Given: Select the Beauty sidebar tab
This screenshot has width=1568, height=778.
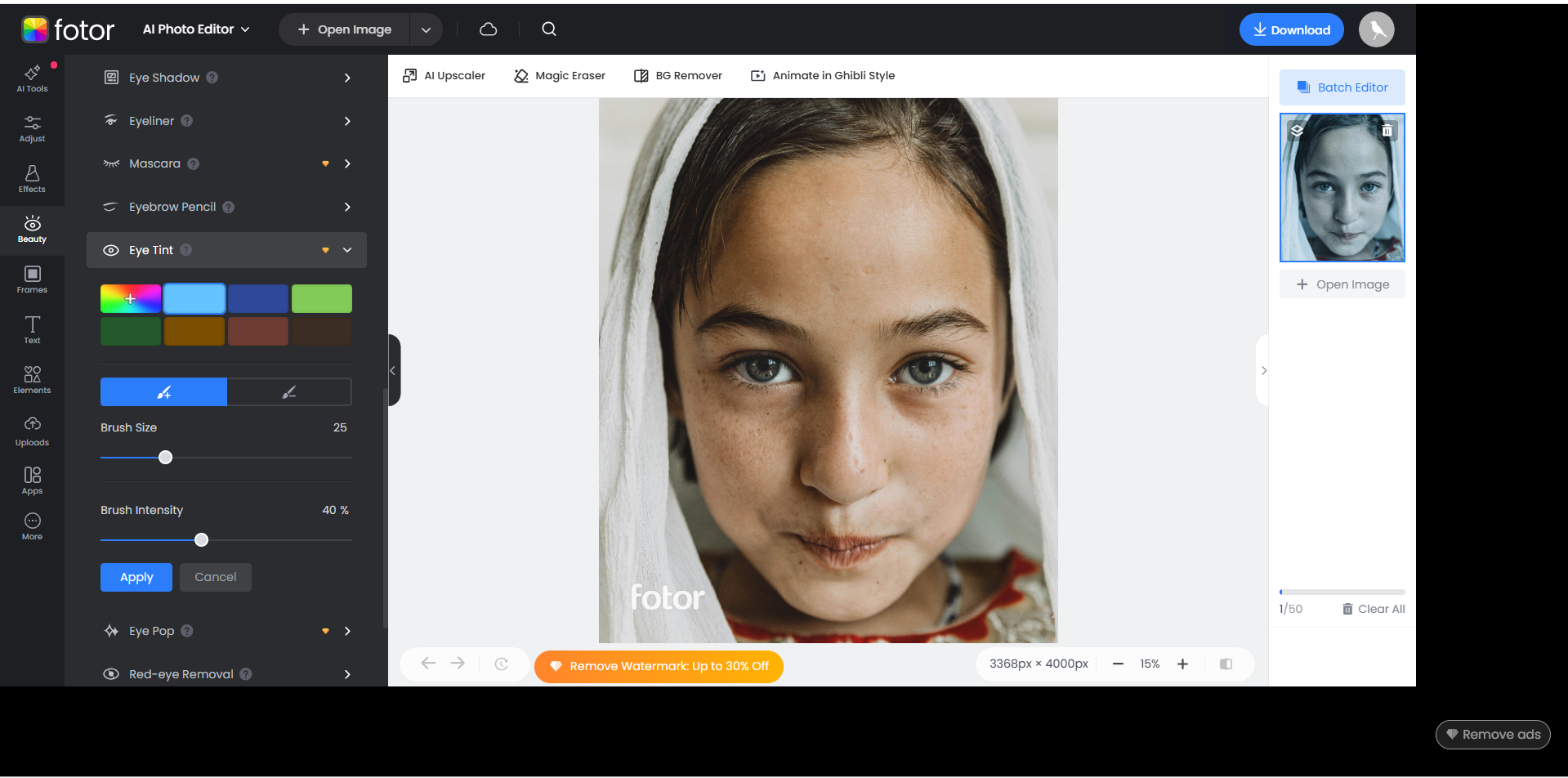Looking at the screenshot, I should (x=32, y=230).
